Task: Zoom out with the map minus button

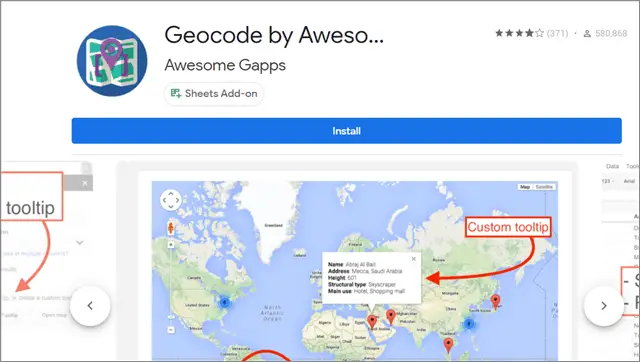Action: pos(171,330)
